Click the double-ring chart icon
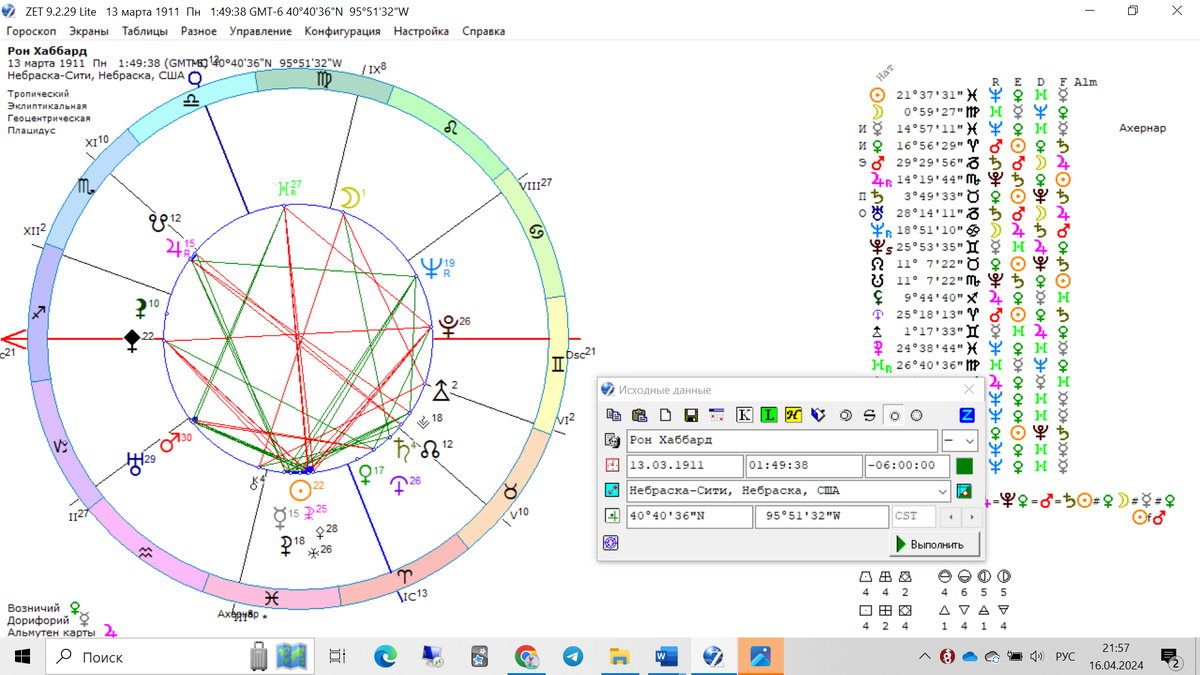The height and width of the screenshot is (675, 1200). pyautogui.click(x=846, y=415)
